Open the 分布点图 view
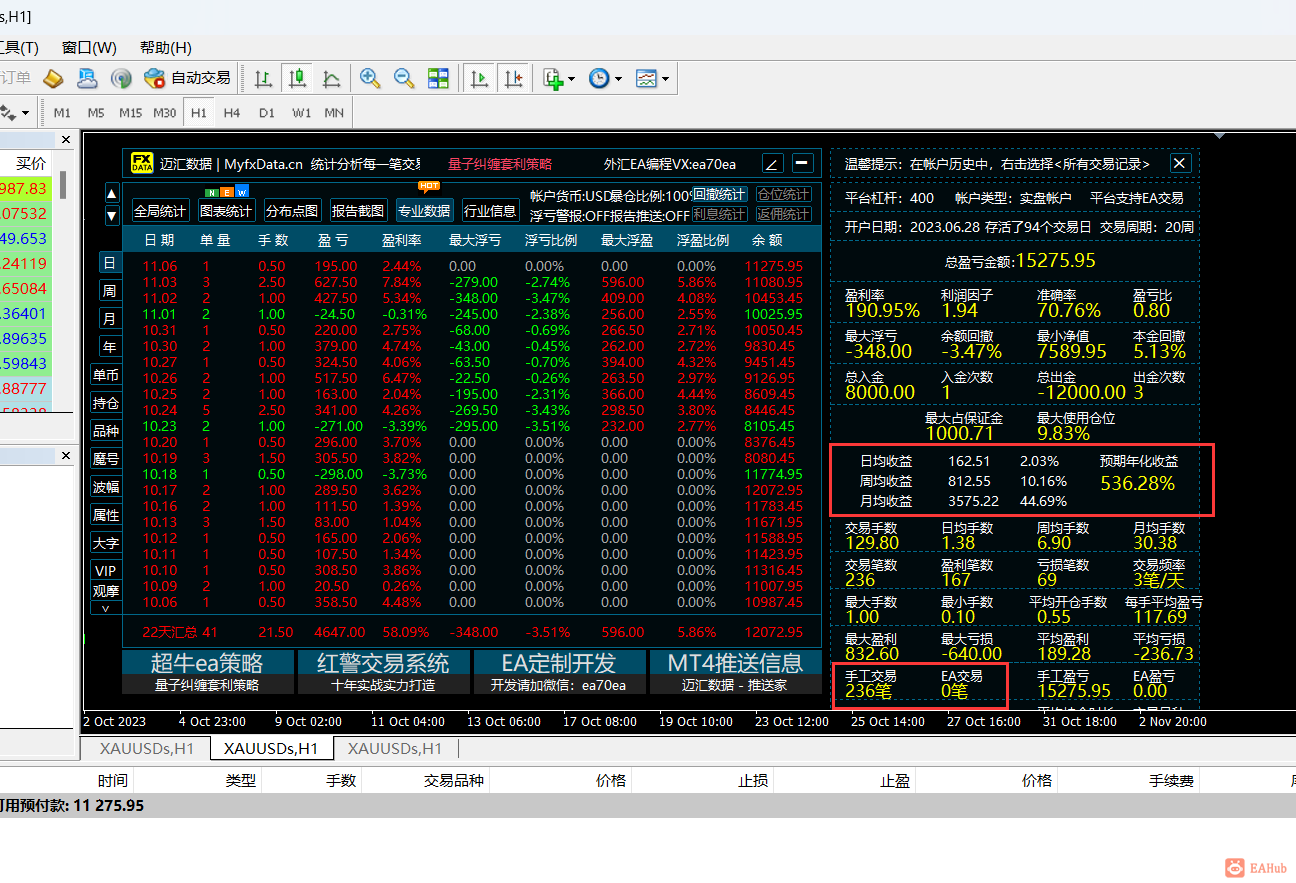 click(292, 211)
